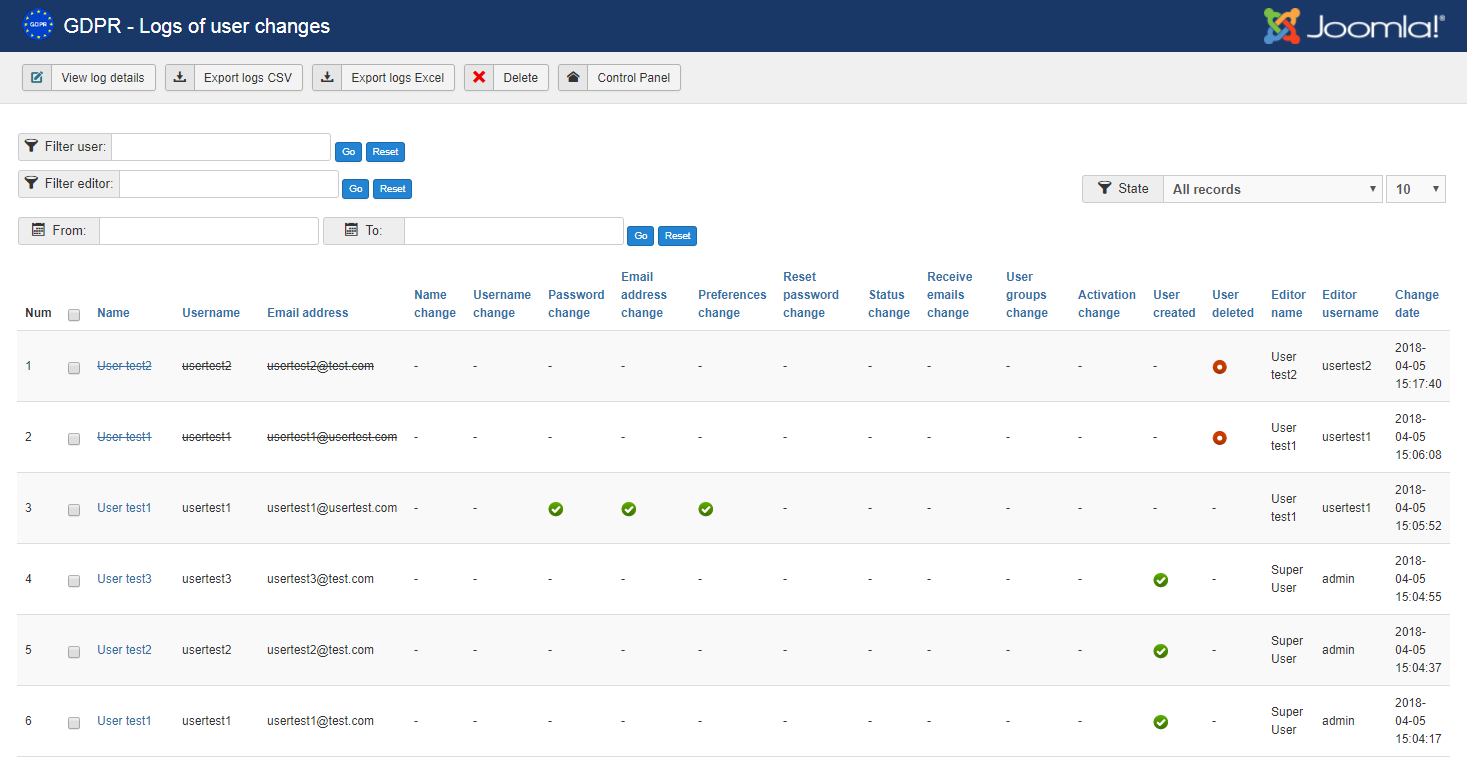The width and height of the screenshot is (1467, 770).
Task: Check the checkbox for row 5
Action: click(74, 652)
